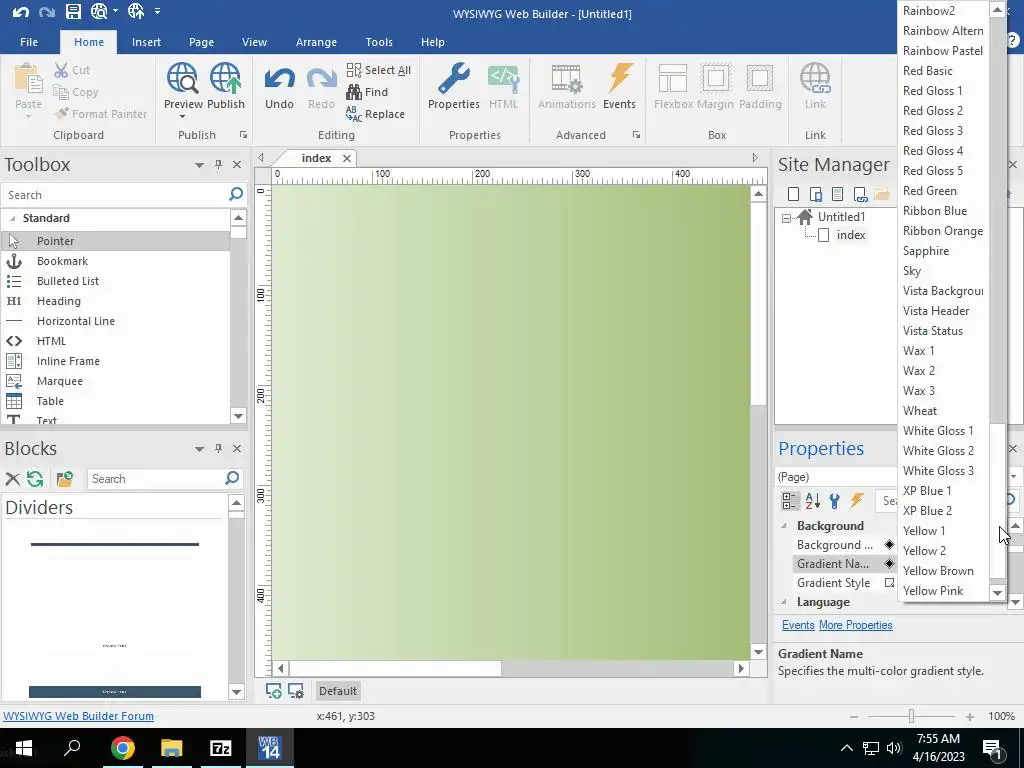Sort properties alphabetically with the A-Z icon

(812, 501)
